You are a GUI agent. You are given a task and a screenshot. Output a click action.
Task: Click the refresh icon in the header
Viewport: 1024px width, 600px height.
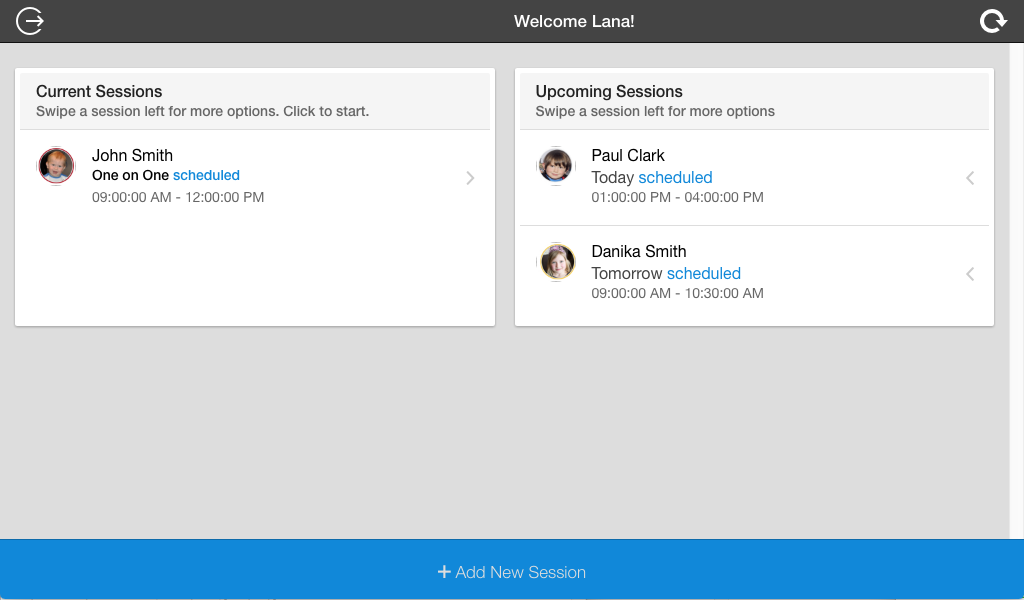pyautogui.click(x=993, y=21)
